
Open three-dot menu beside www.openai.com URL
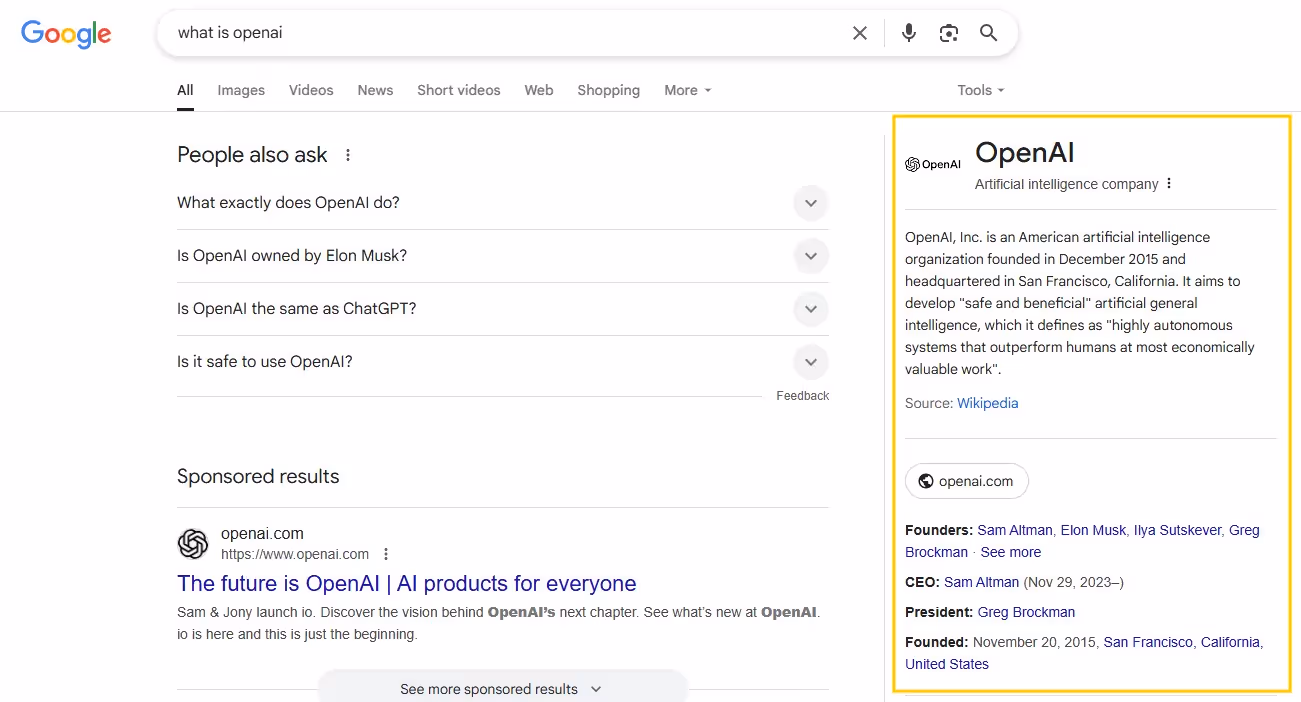tap(386, 554)
